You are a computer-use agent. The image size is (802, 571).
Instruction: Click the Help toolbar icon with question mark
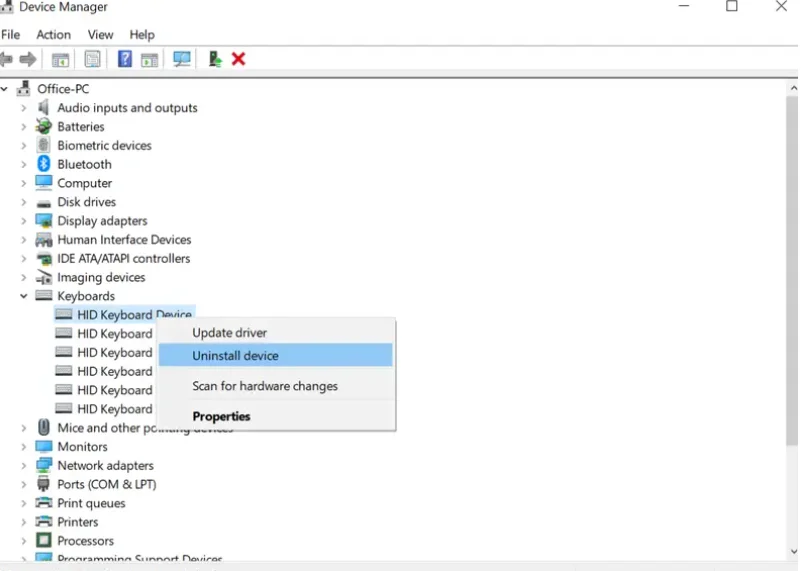click(125, 59)
